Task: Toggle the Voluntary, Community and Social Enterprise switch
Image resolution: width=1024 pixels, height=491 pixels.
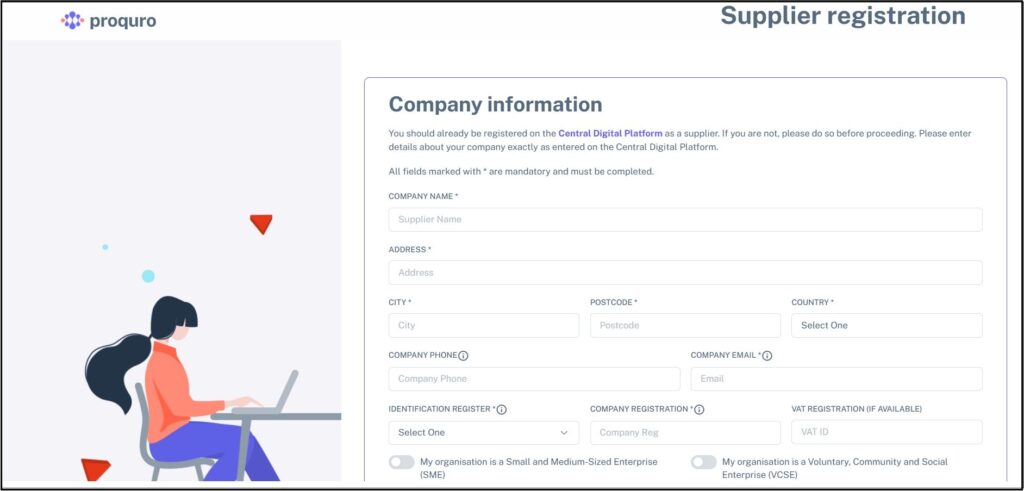Action: click(x=703, y=462)
